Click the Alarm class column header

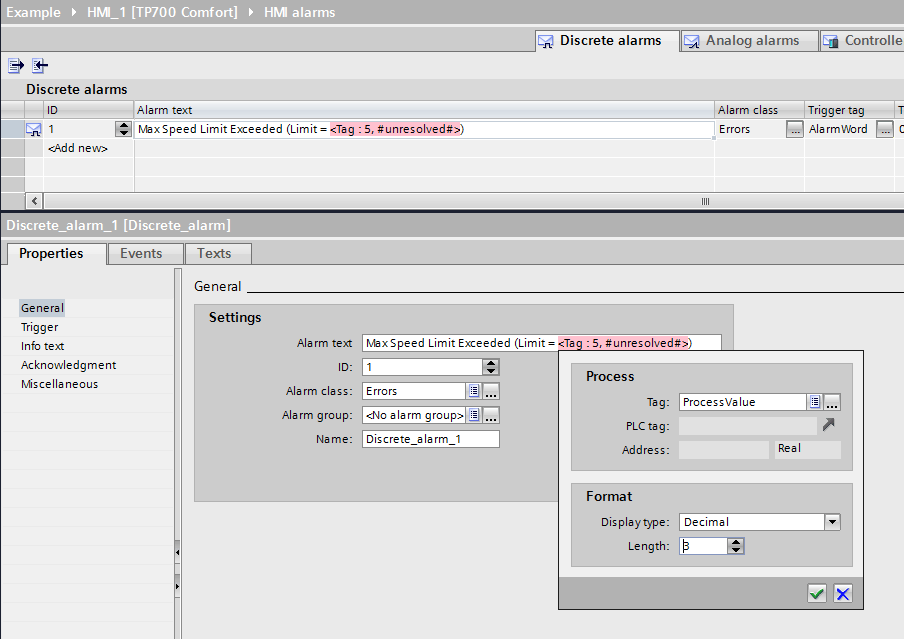click(x=759, y=110)
